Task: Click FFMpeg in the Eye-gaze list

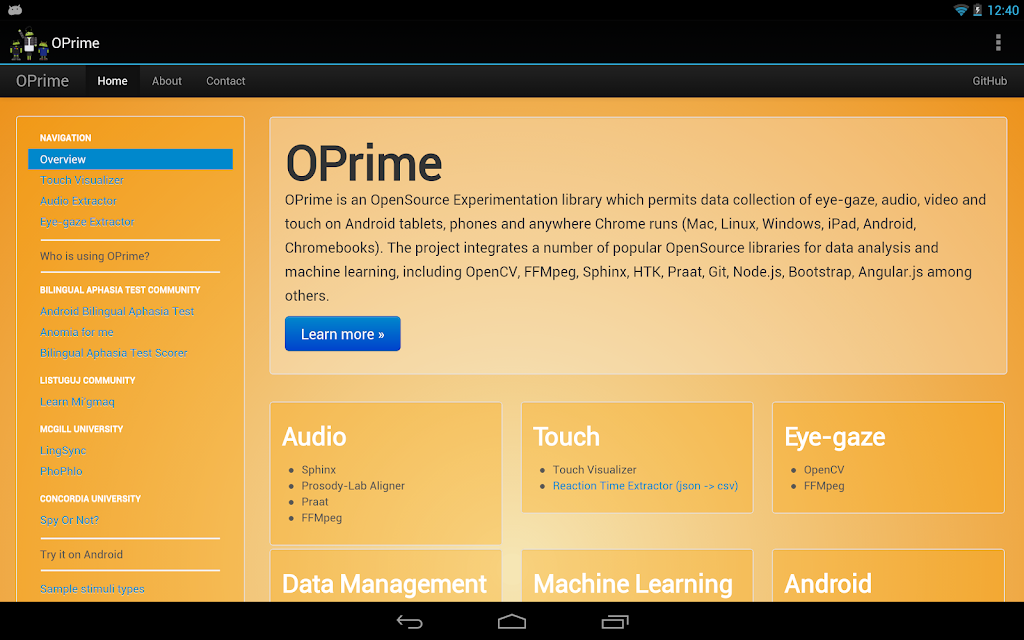Action: pos(824,485)
